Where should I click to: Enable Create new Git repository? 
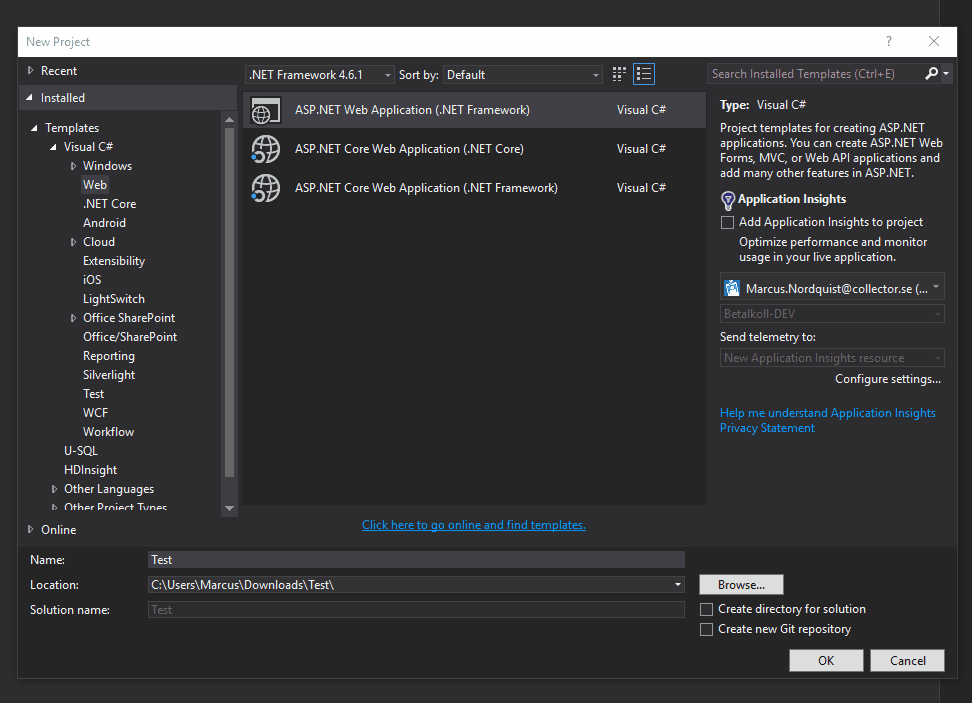(x=707, y=629)
